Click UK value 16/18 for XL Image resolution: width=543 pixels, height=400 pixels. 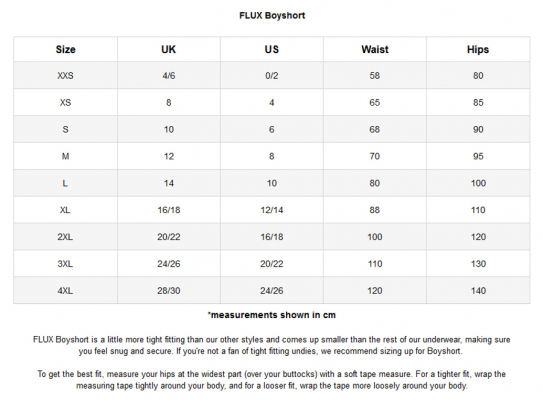[x=169, y=210]
